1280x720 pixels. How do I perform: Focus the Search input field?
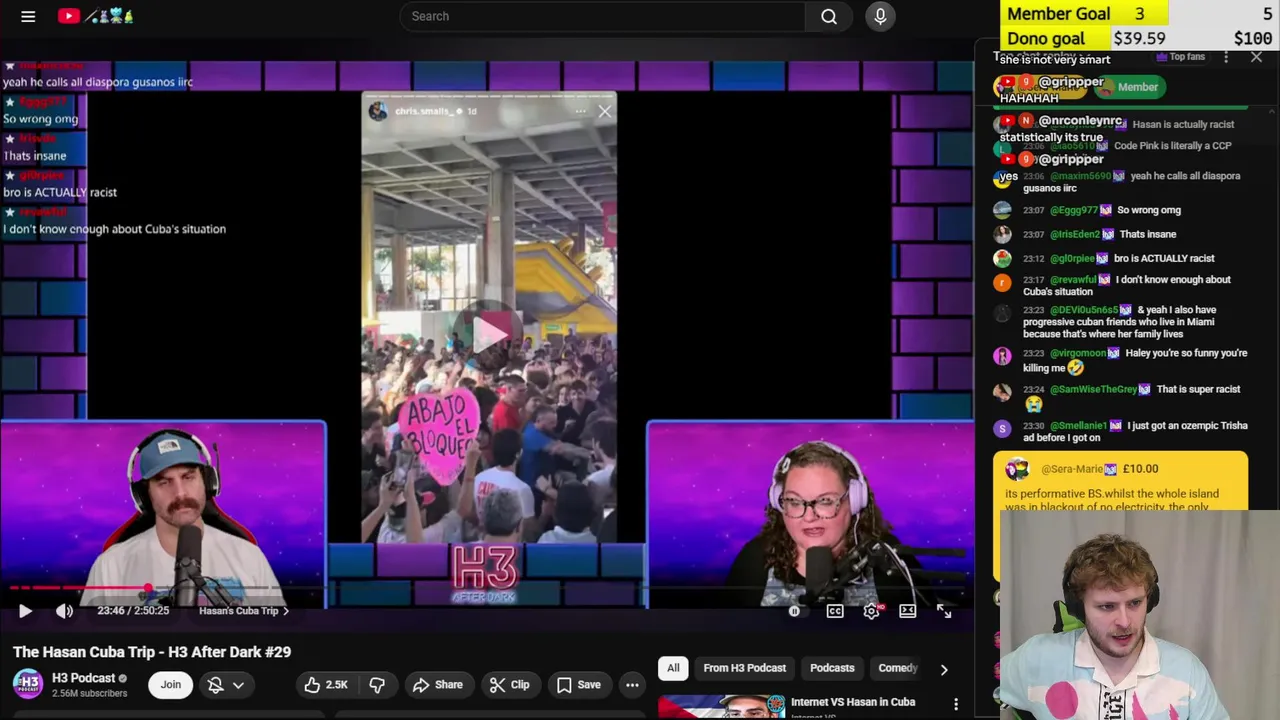tap(602, 16)
